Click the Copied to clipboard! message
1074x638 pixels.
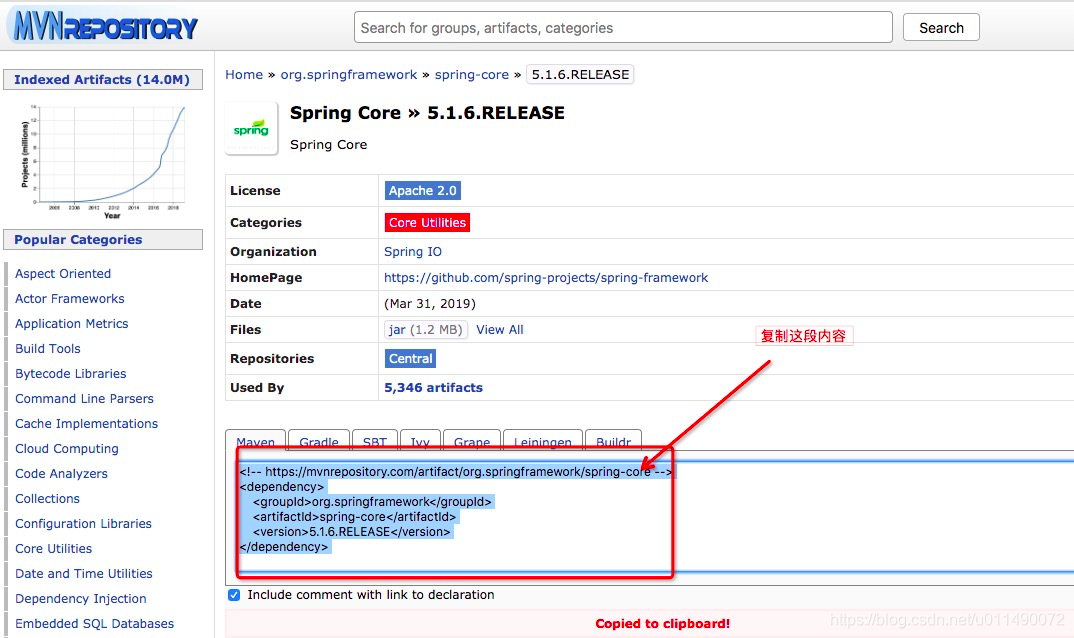point(662,624)
